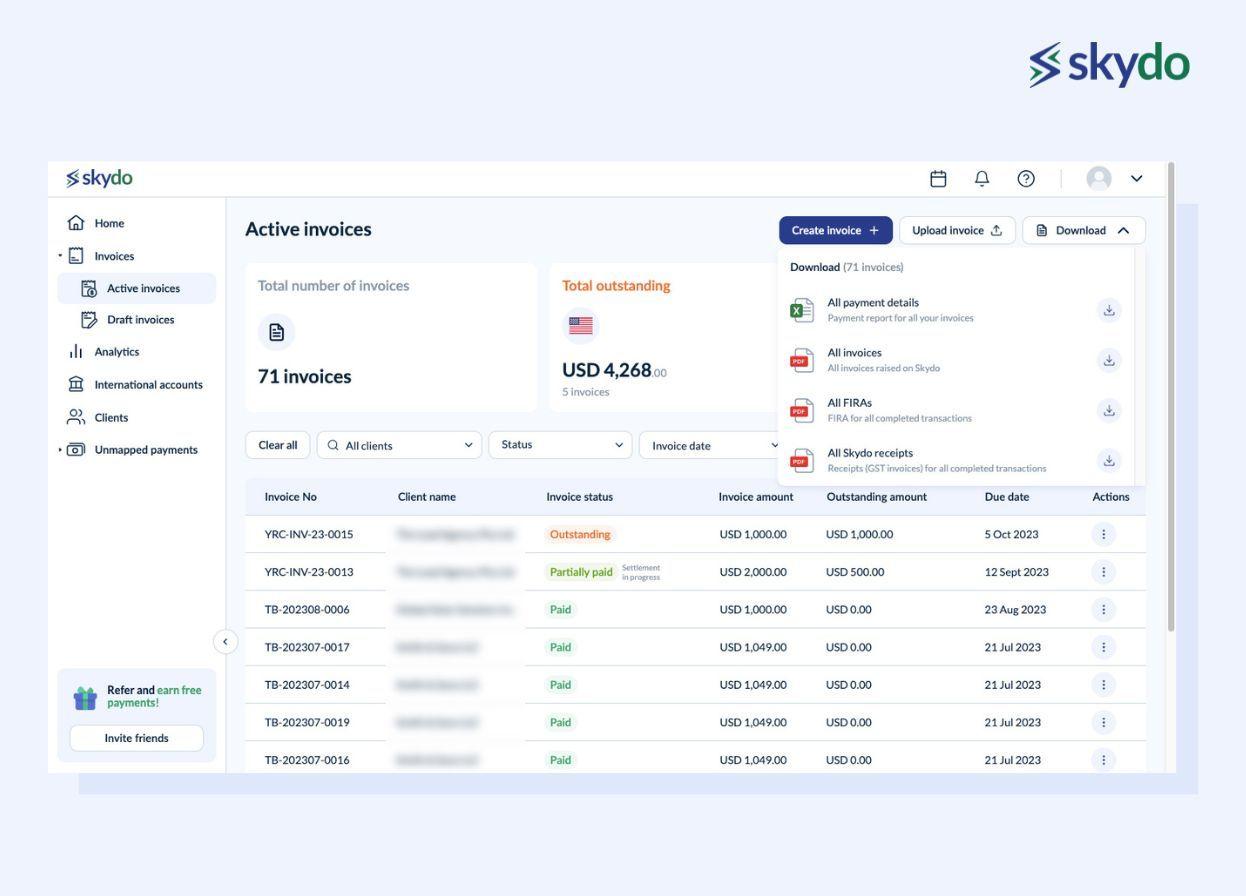Click the Invite friends button
Viewport: 1246px width, 896px height.
click(135, 738)
